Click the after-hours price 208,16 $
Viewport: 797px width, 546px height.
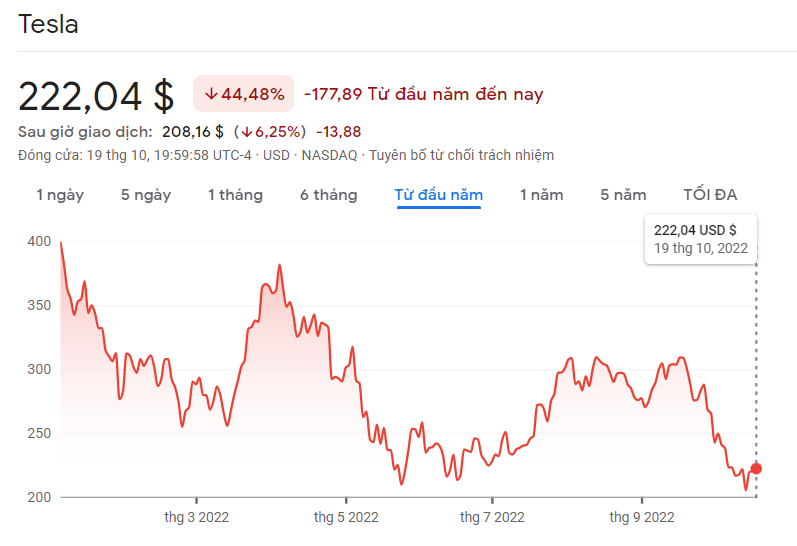pyautogui.click(x=192, y=132)
